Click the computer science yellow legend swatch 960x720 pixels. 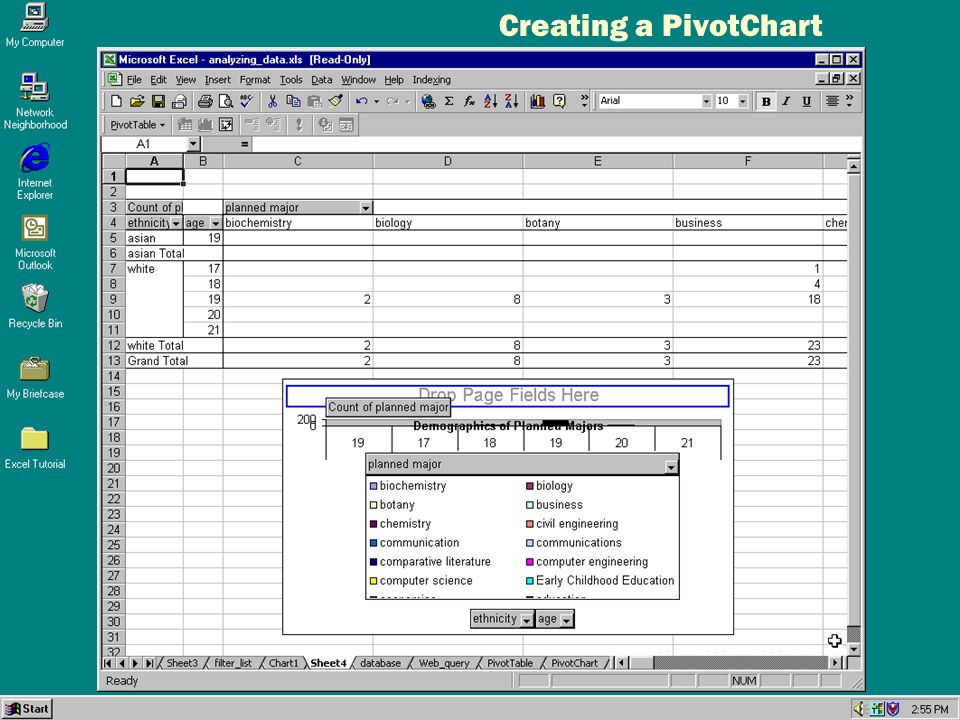pyautogui.click(x=373, y=581)
